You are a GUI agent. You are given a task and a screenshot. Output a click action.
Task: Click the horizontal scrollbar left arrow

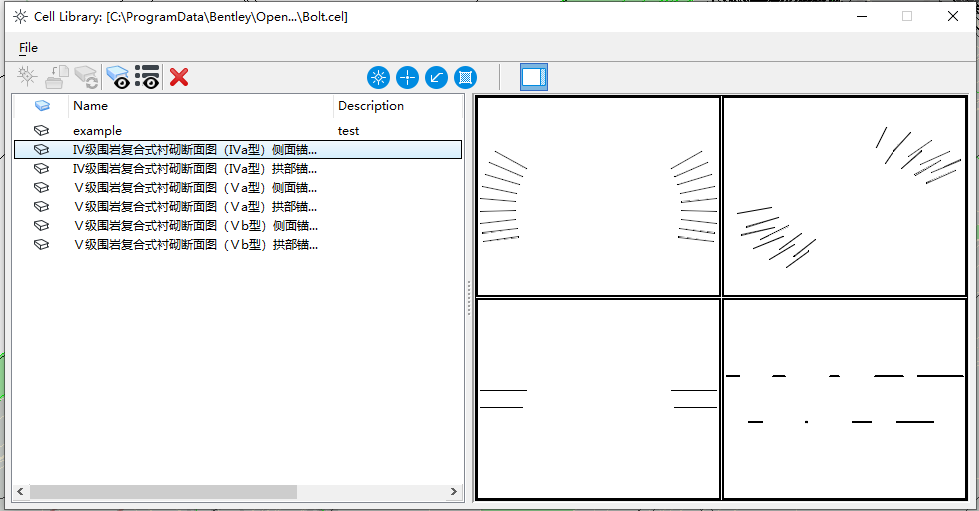20,492
